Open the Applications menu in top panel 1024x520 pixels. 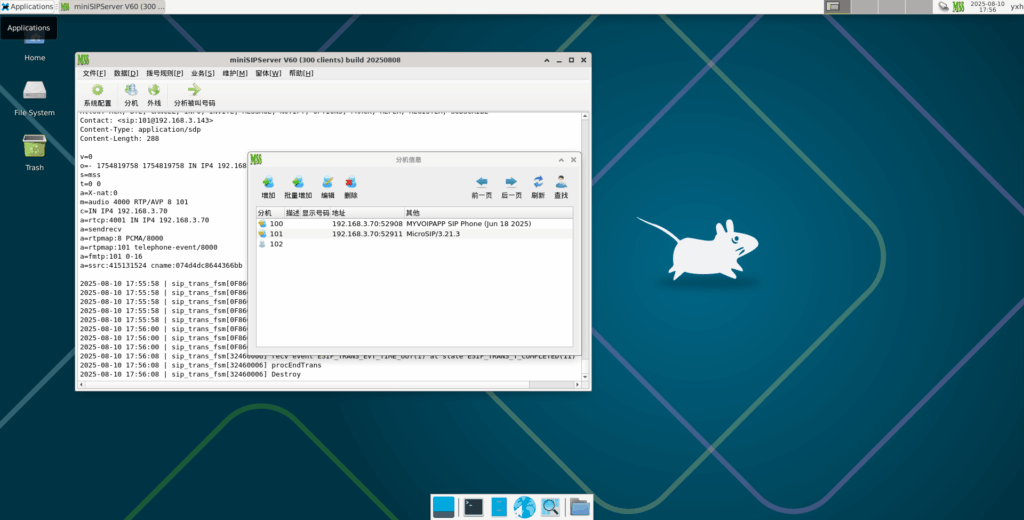coord(27,7)
